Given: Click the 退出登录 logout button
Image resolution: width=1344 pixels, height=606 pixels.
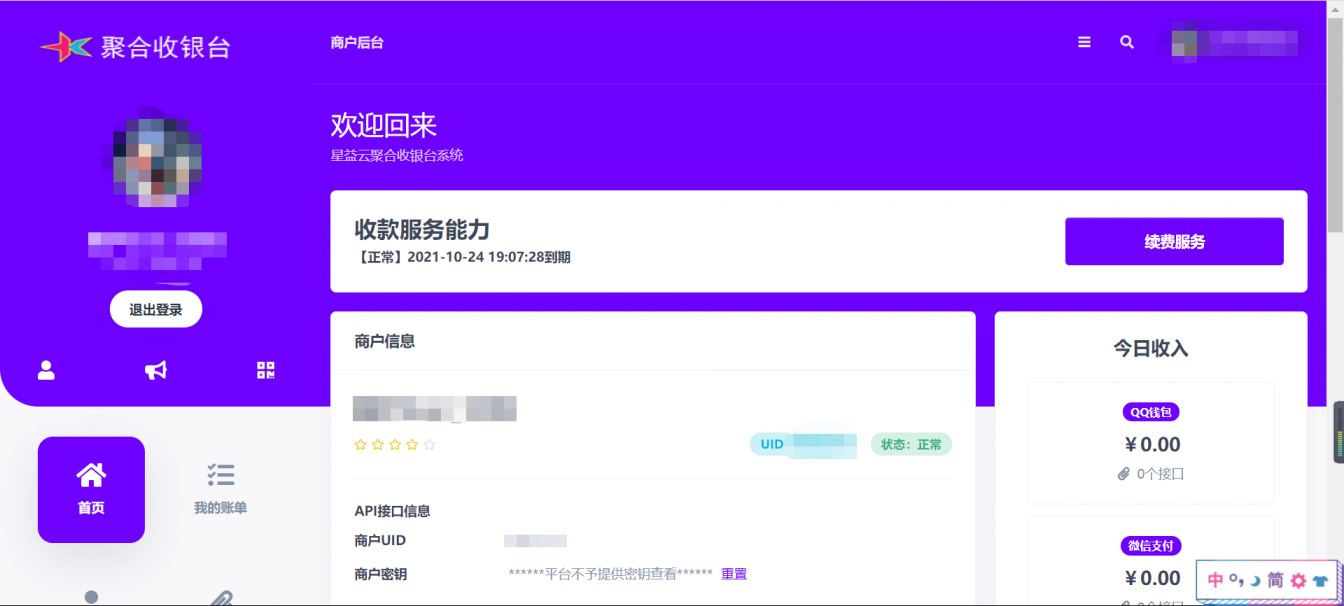Looking at the screenshot, I should pos(155,308).
